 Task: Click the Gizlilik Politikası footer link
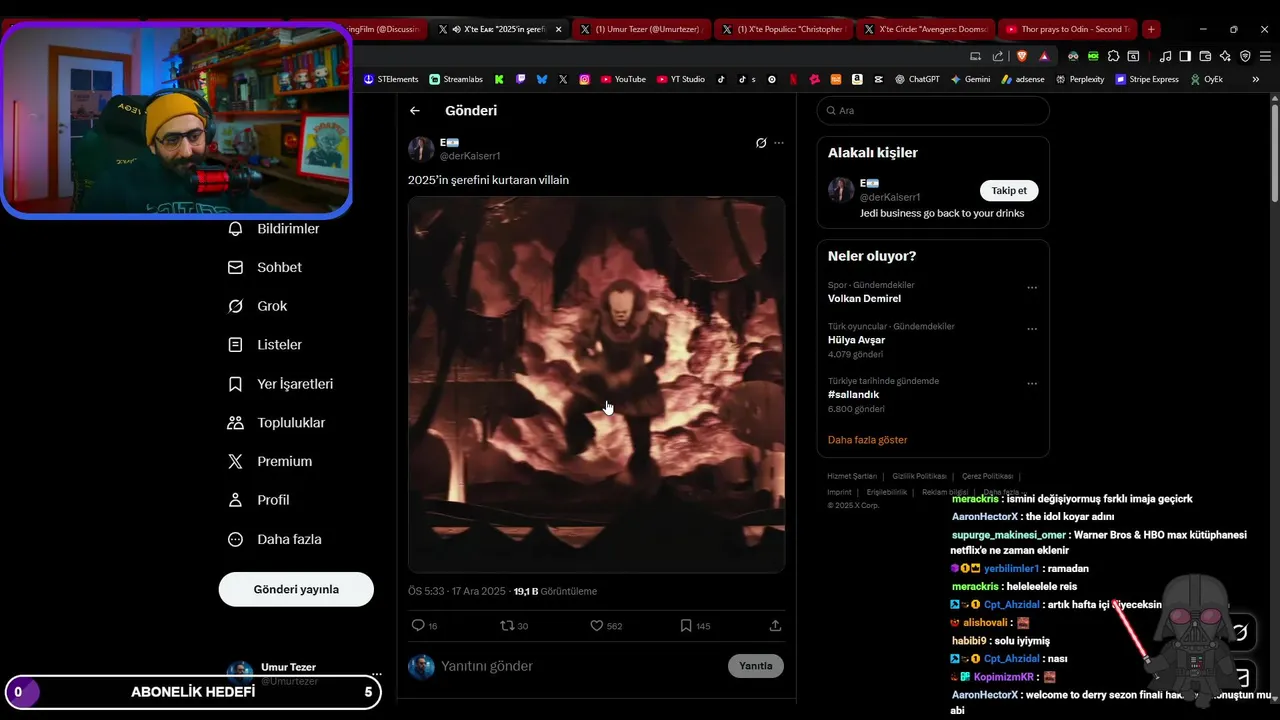[x=919, y=476]
